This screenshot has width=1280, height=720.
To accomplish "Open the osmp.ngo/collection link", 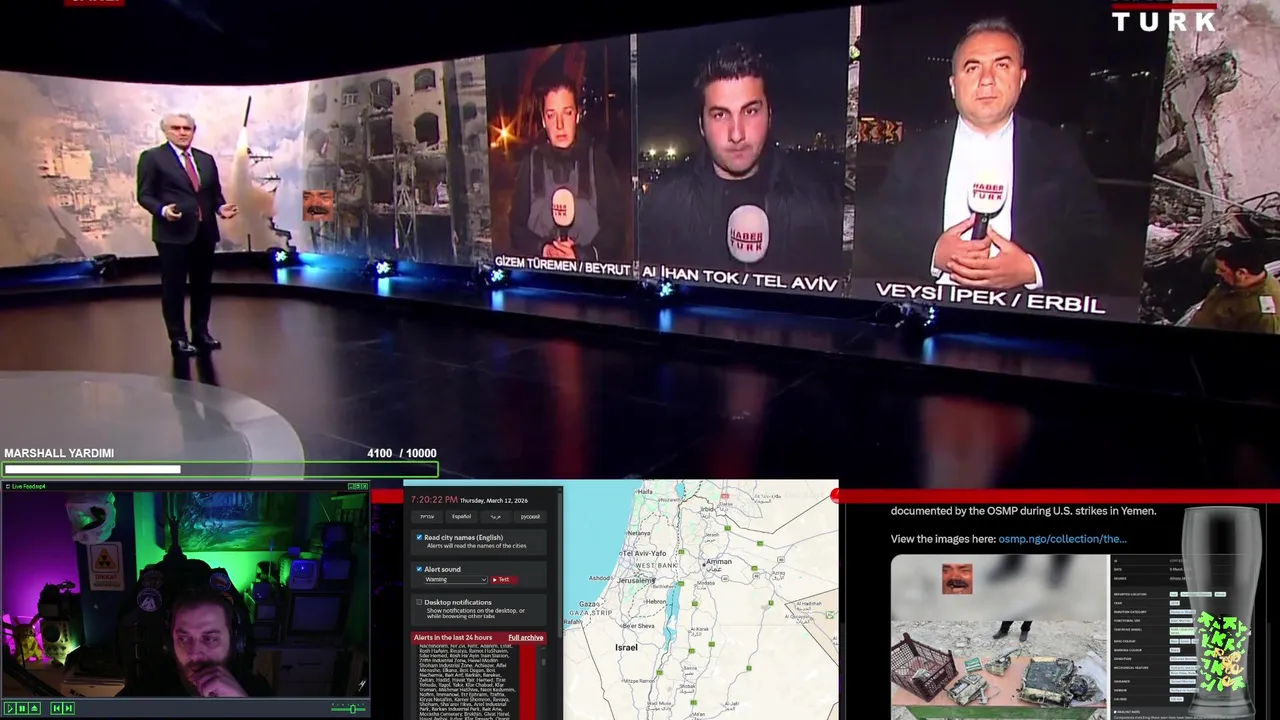I will [1063, 539].
